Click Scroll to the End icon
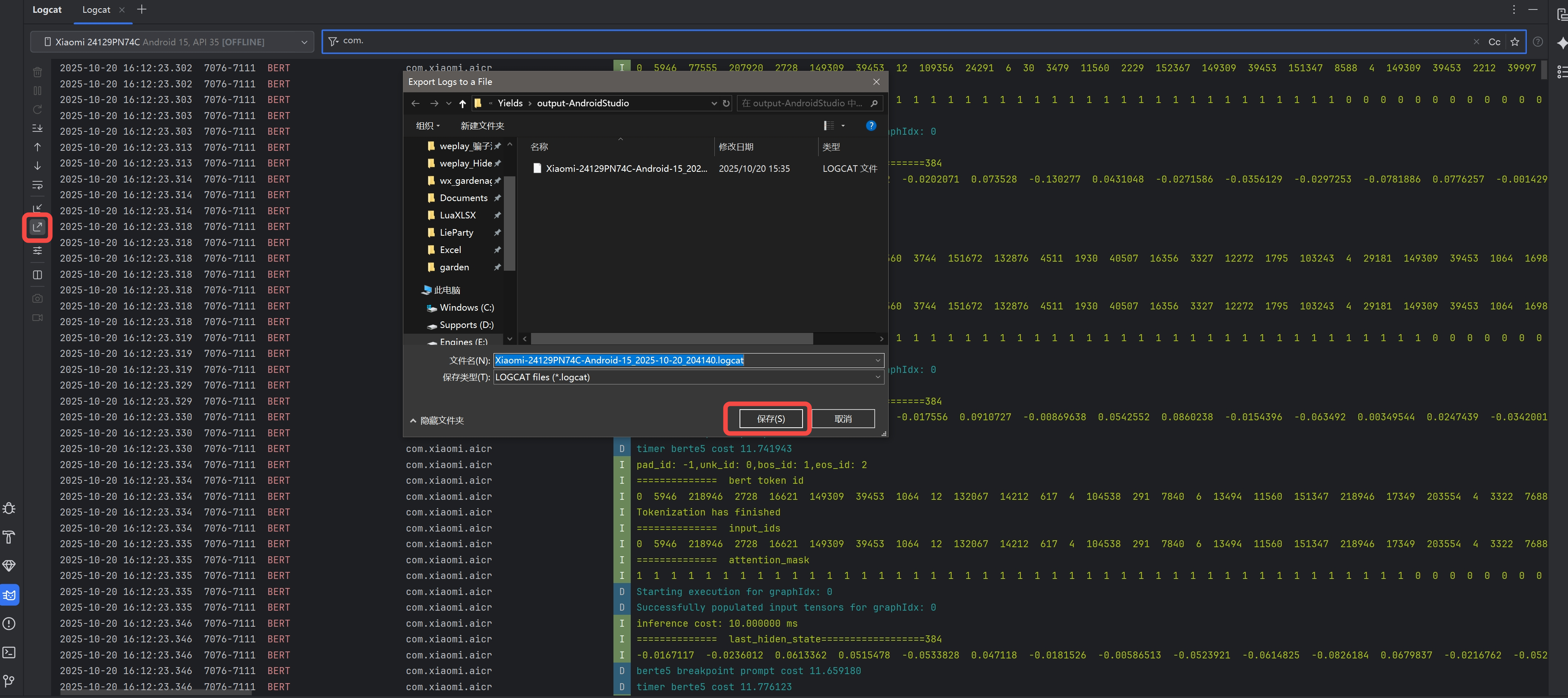 click(x=37, y=128)
